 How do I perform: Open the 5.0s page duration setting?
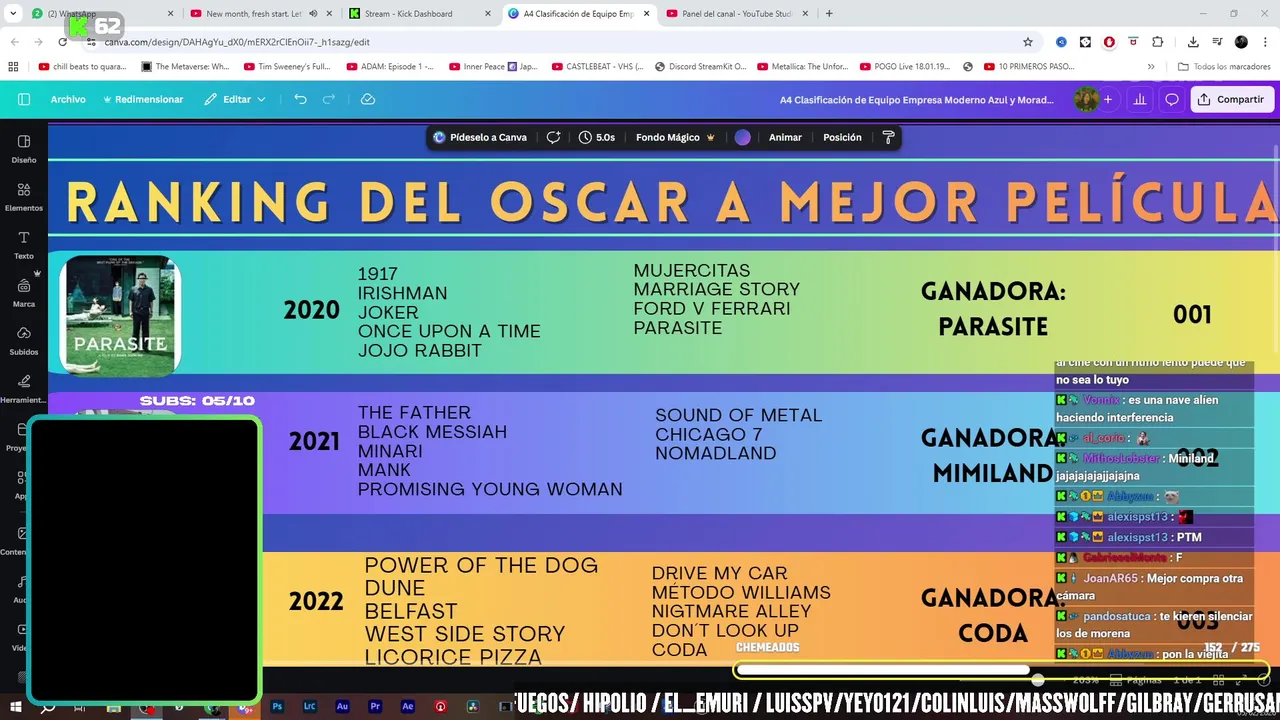597,137
